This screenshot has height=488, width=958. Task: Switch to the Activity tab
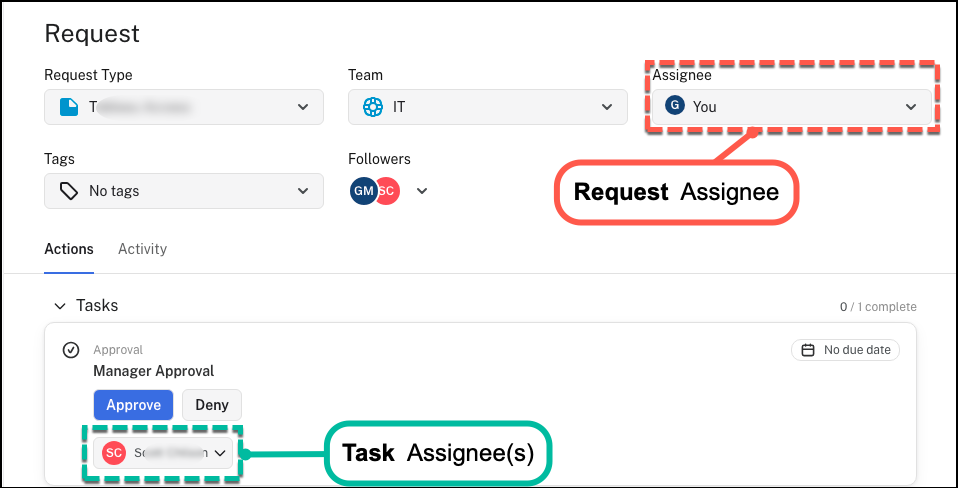click(x=142, y=249)
